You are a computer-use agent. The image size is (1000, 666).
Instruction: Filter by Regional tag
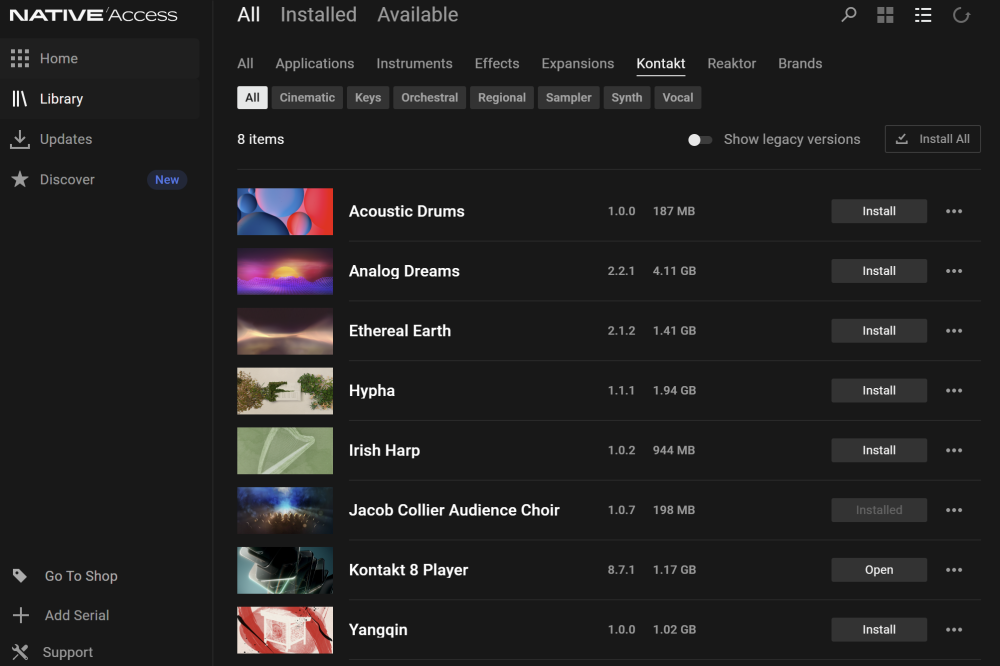[502, 98]
